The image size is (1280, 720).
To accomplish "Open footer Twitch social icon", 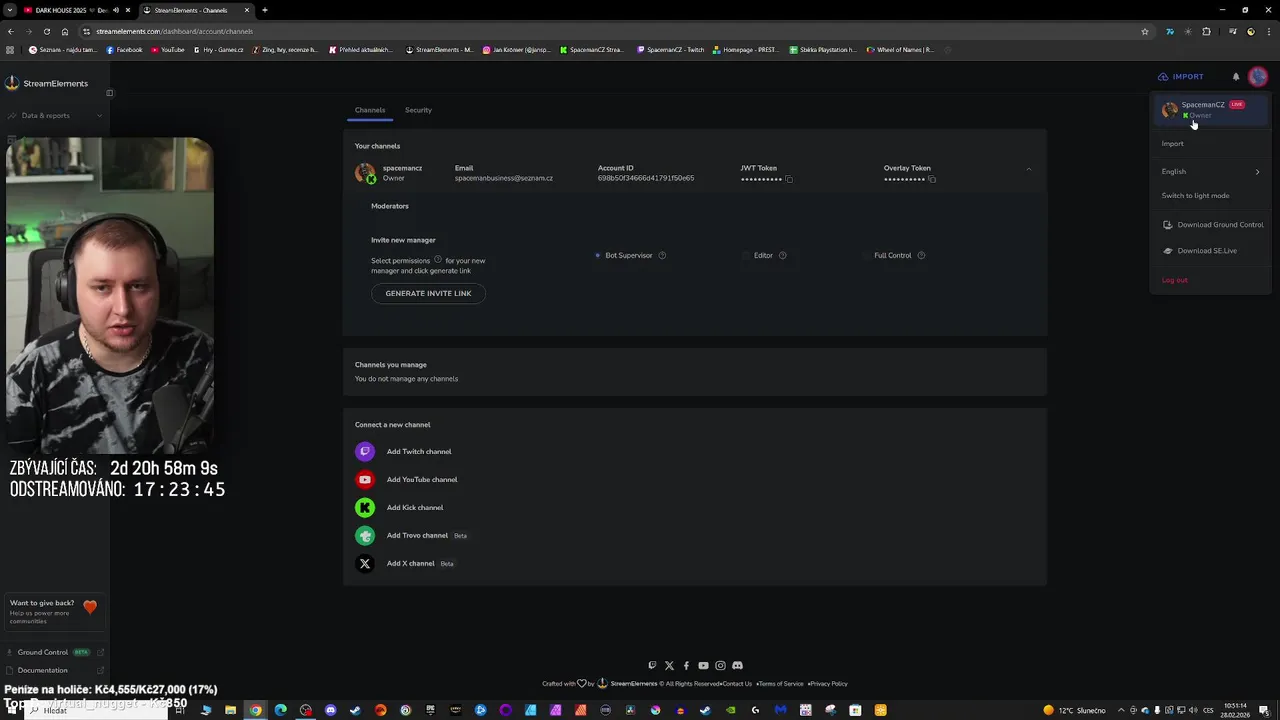I will click(652, 665).
